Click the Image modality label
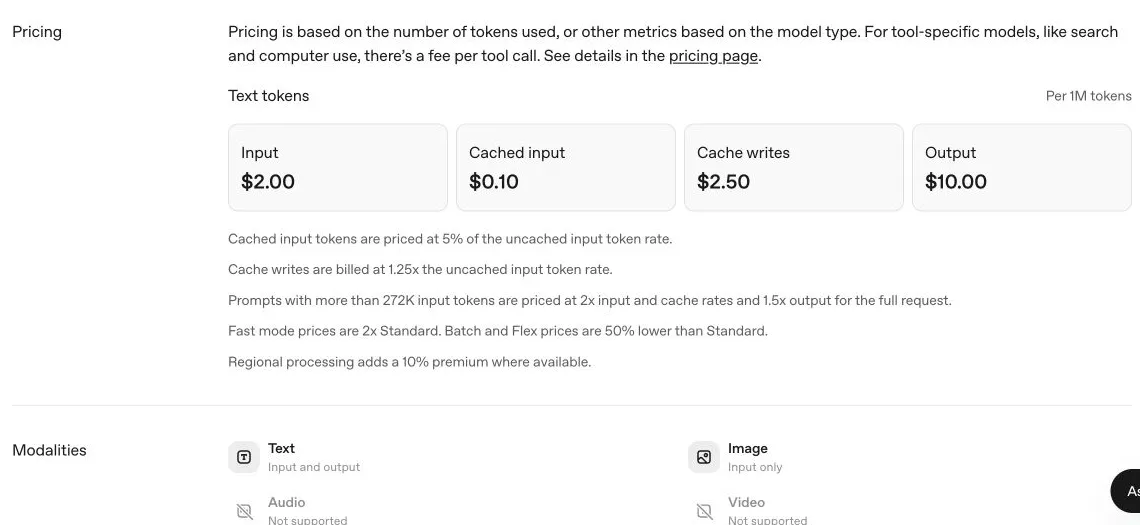The width and height of the screenshot is (1140, 525). pyautogui.click(x=747, y=449)
